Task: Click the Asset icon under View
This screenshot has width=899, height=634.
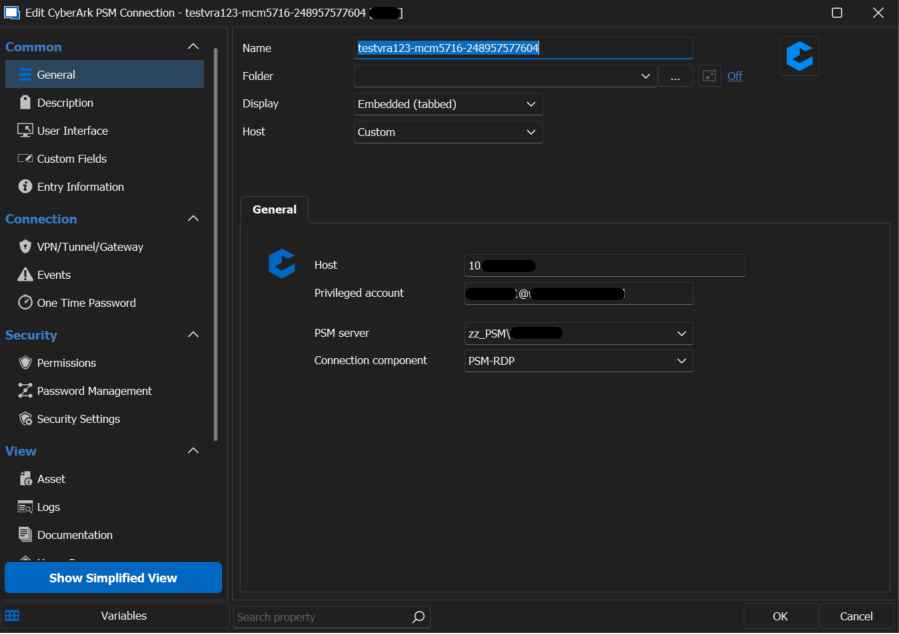Action: 25,479
